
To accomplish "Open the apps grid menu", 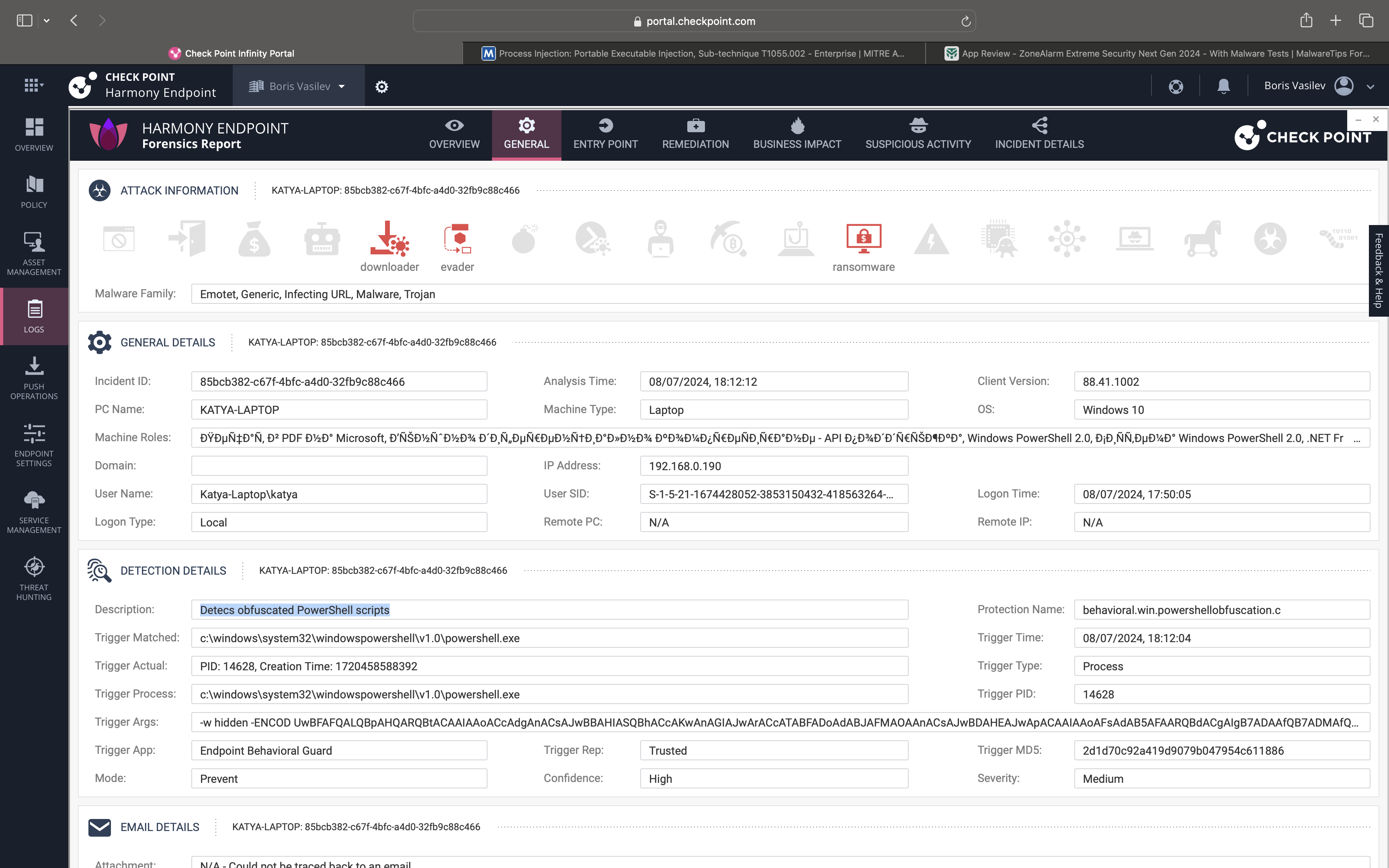I will coord(33,86).
